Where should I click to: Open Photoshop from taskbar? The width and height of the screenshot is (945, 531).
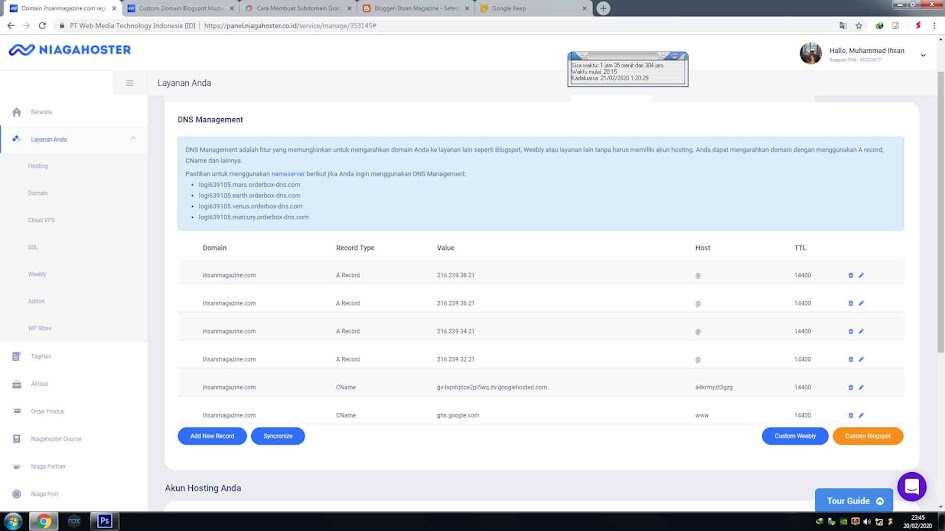tap(104, 521)
